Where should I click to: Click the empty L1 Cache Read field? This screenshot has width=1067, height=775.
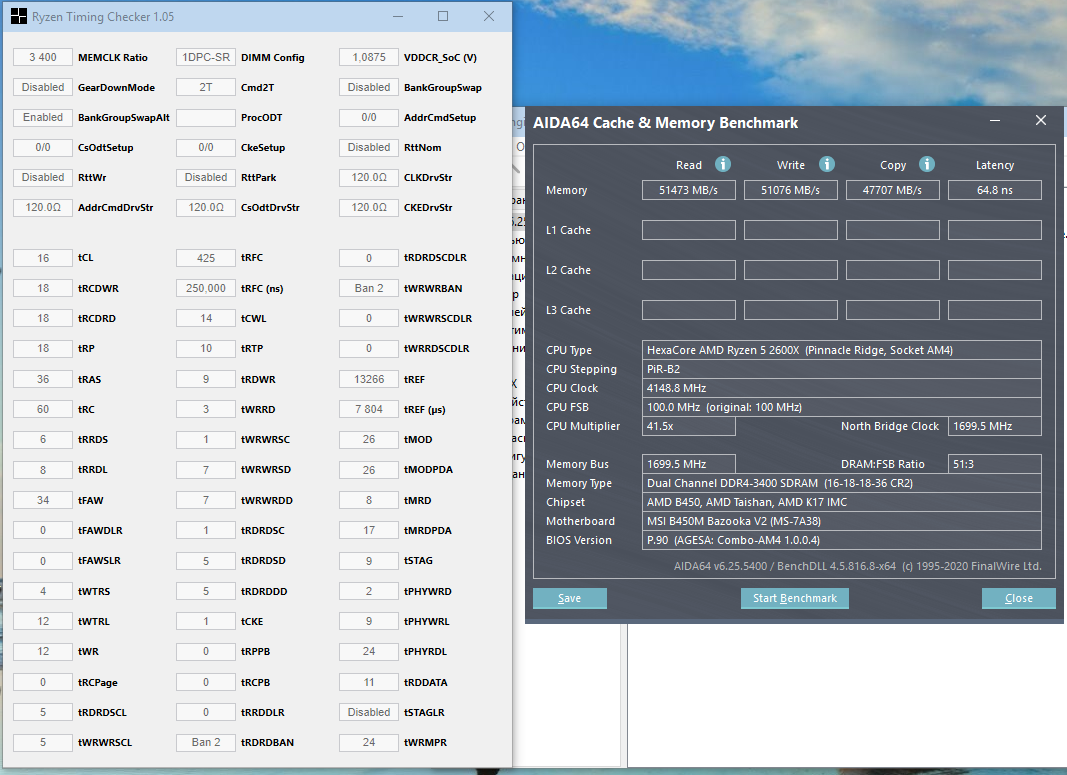[x=689, y=230]
